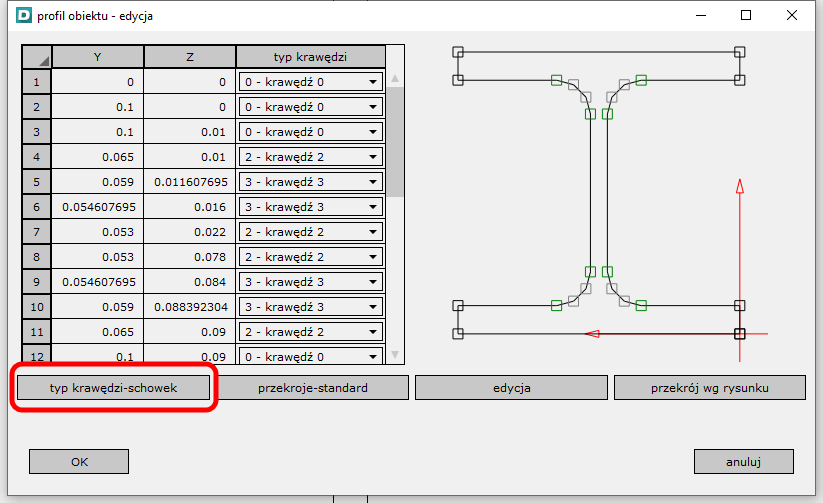Cancel with the 'anuluj' button
Screen dimensions: 823x503
743,461
